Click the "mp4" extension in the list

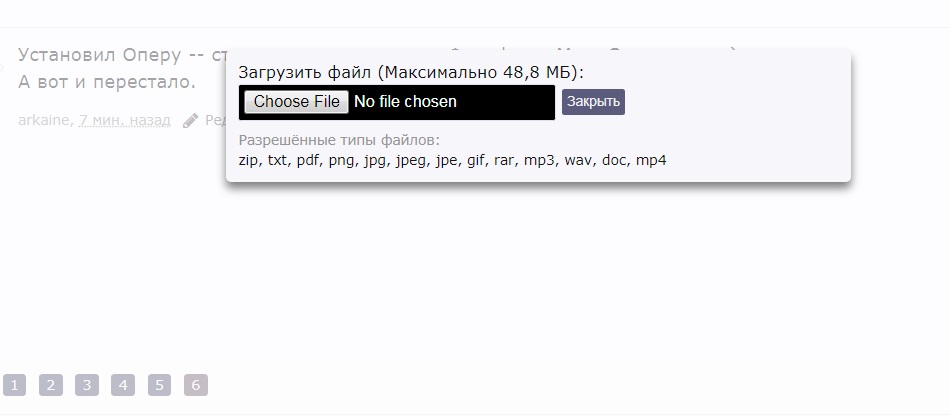651,160
